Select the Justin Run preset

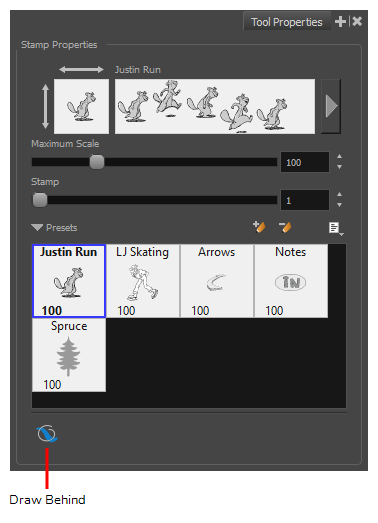point(69,281)
